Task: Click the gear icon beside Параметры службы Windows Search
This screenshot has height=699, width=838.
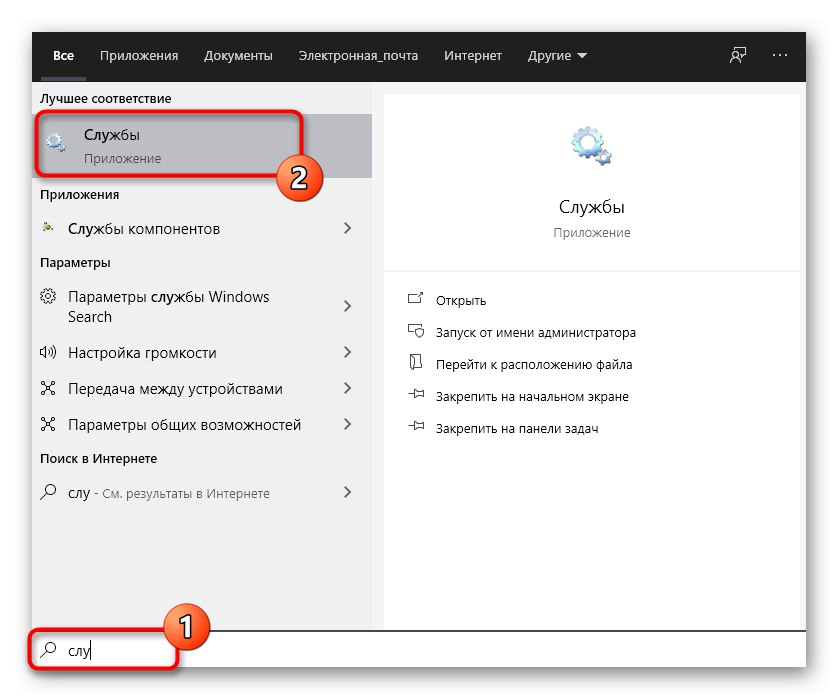Action: tap(48, 296)
